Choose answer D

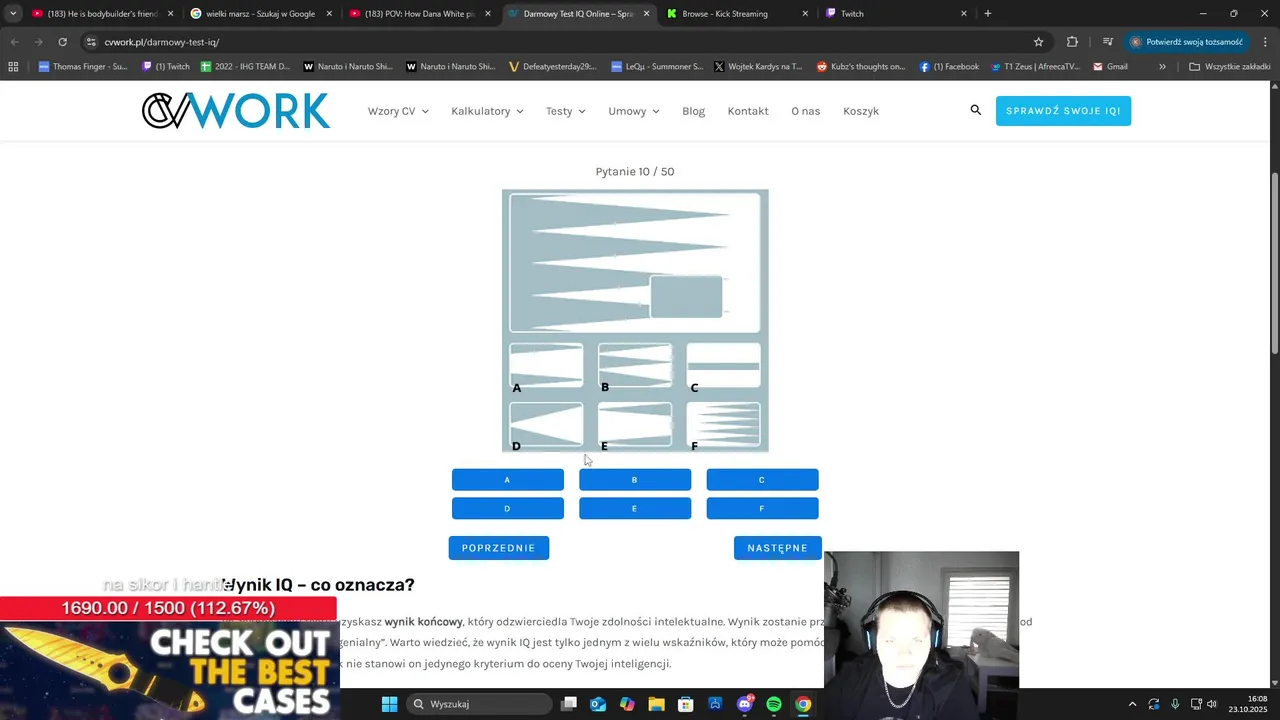point(507,509)
